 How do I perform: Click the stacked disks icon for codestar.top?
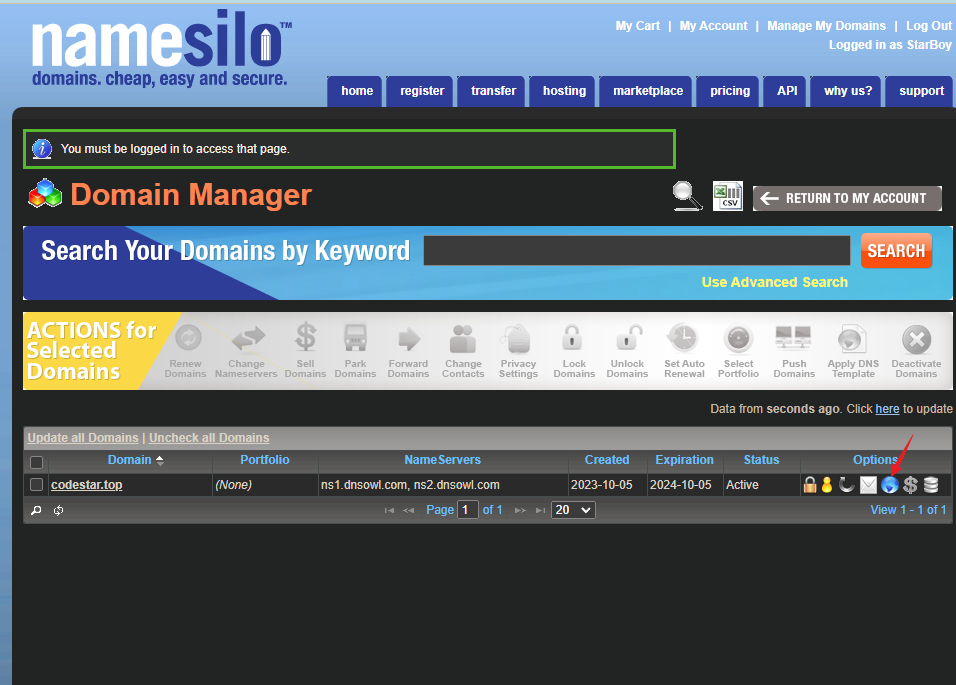(x=931, y=485)
